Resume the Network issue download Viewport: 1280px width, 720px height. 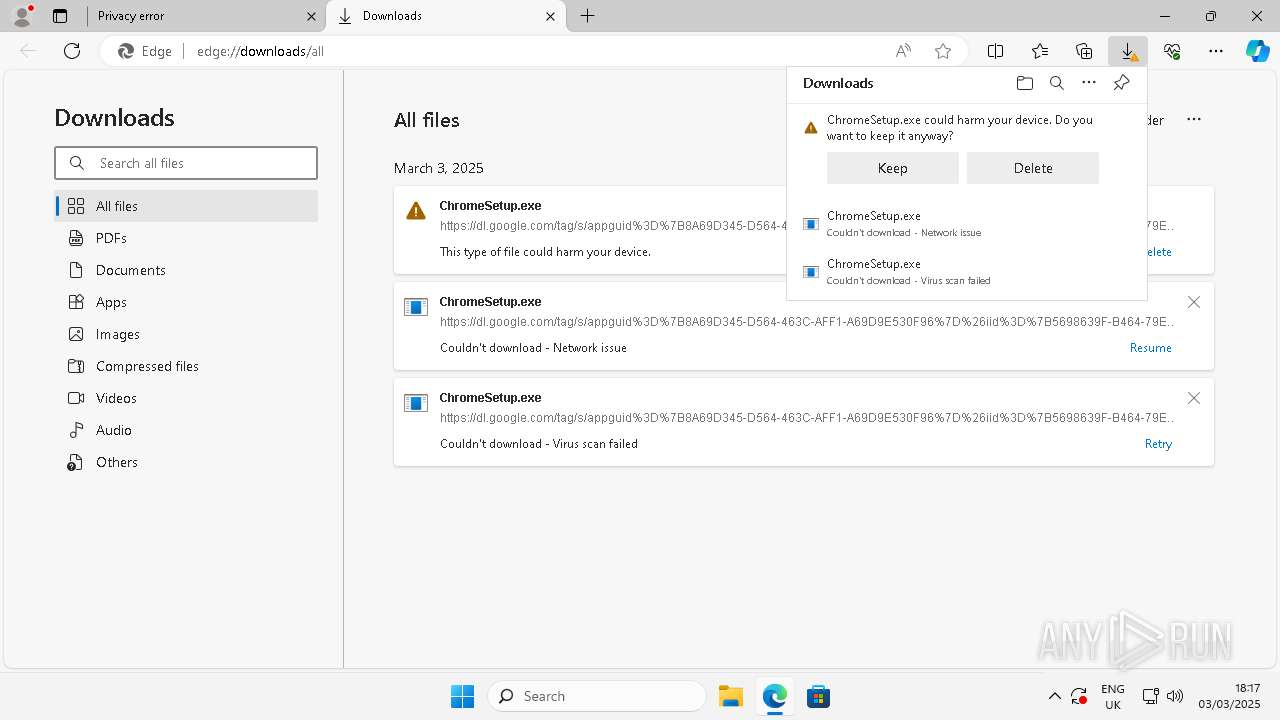(x=1150, y=348)
